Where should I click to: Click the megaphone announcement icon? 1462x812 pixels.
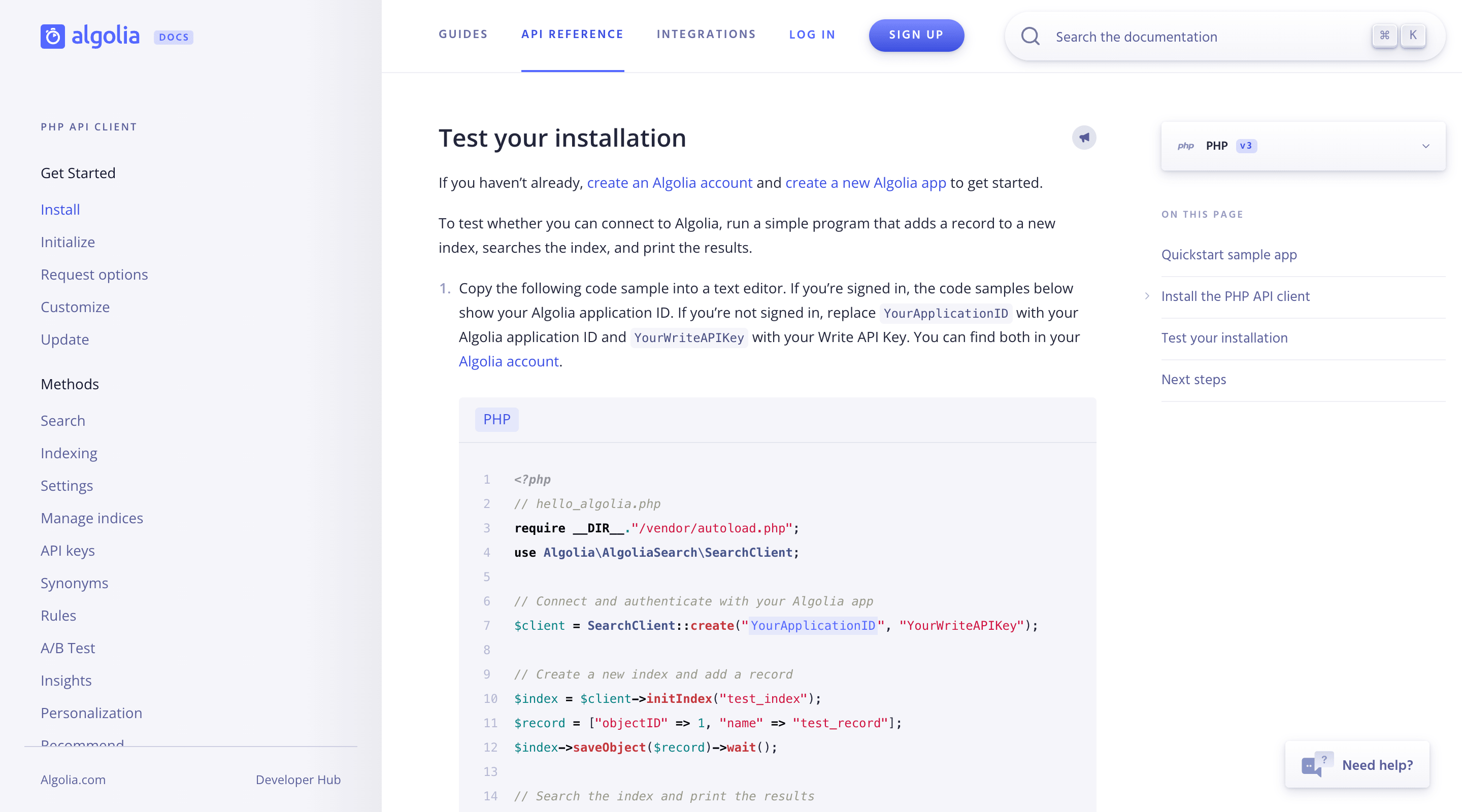click(x=1084, y=138)
